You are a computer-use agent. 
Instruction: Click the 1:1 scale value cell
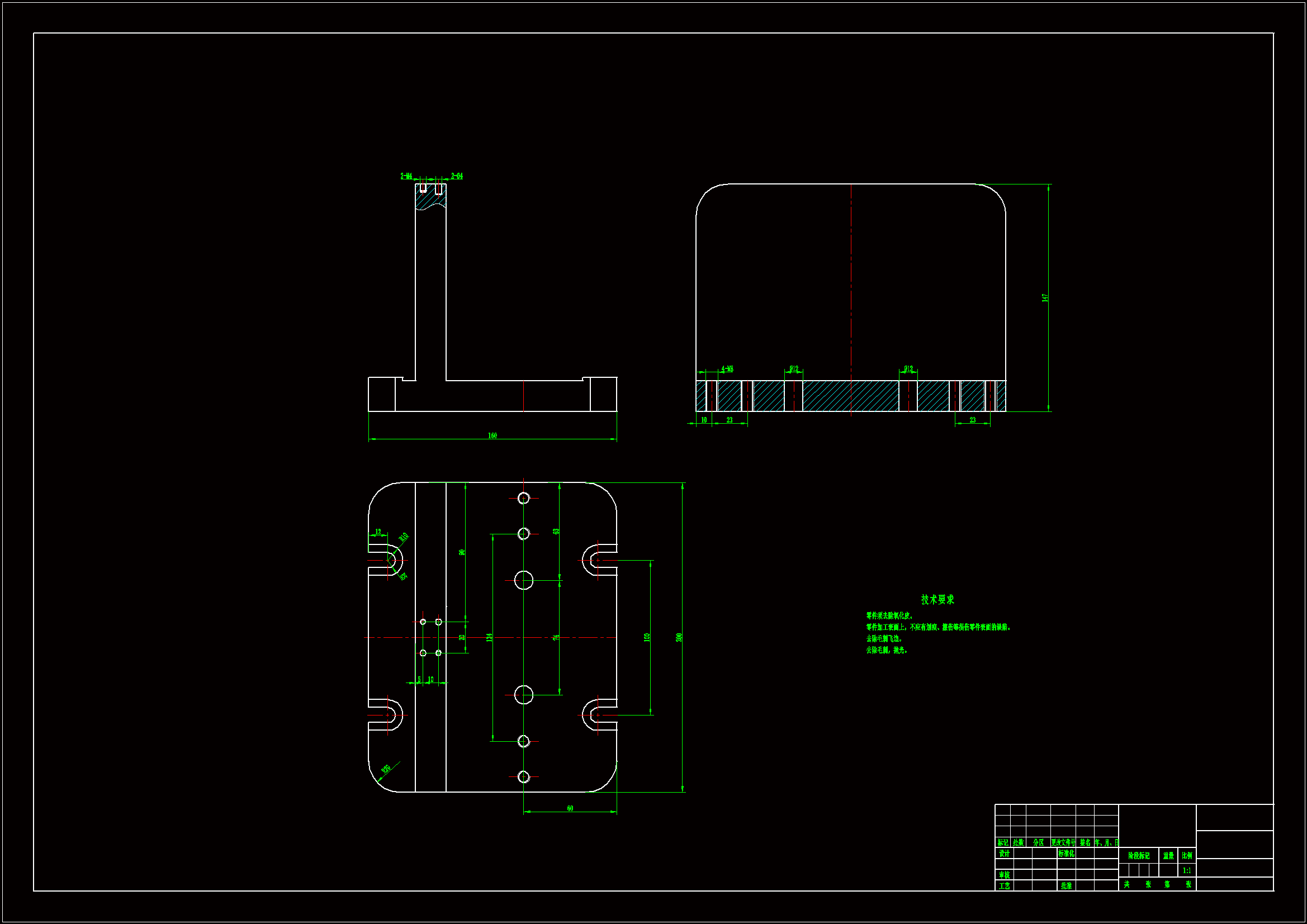[x=1187, y=870]
